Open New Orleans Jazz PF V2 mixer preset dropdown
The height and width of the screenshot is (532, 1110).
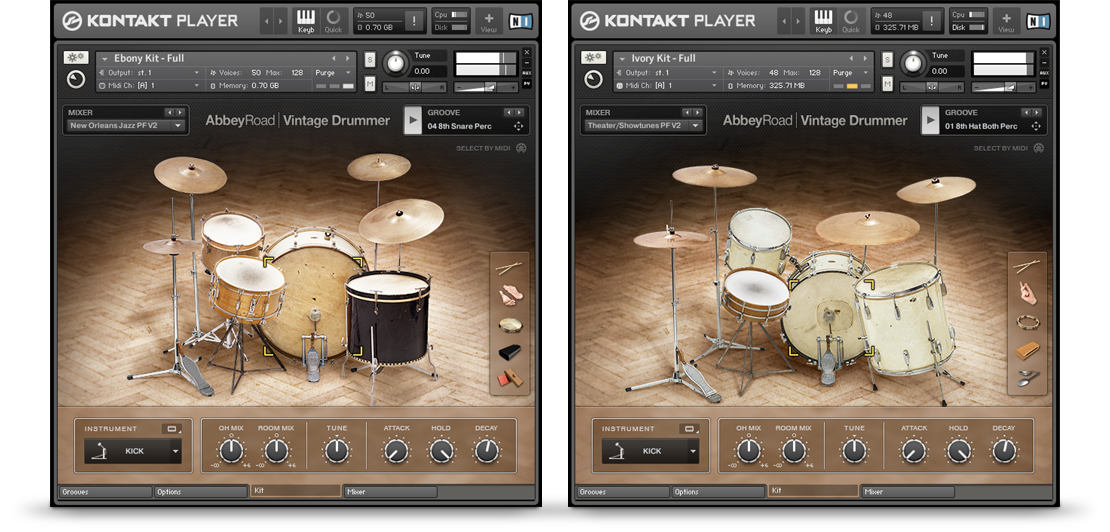point(125,126)
